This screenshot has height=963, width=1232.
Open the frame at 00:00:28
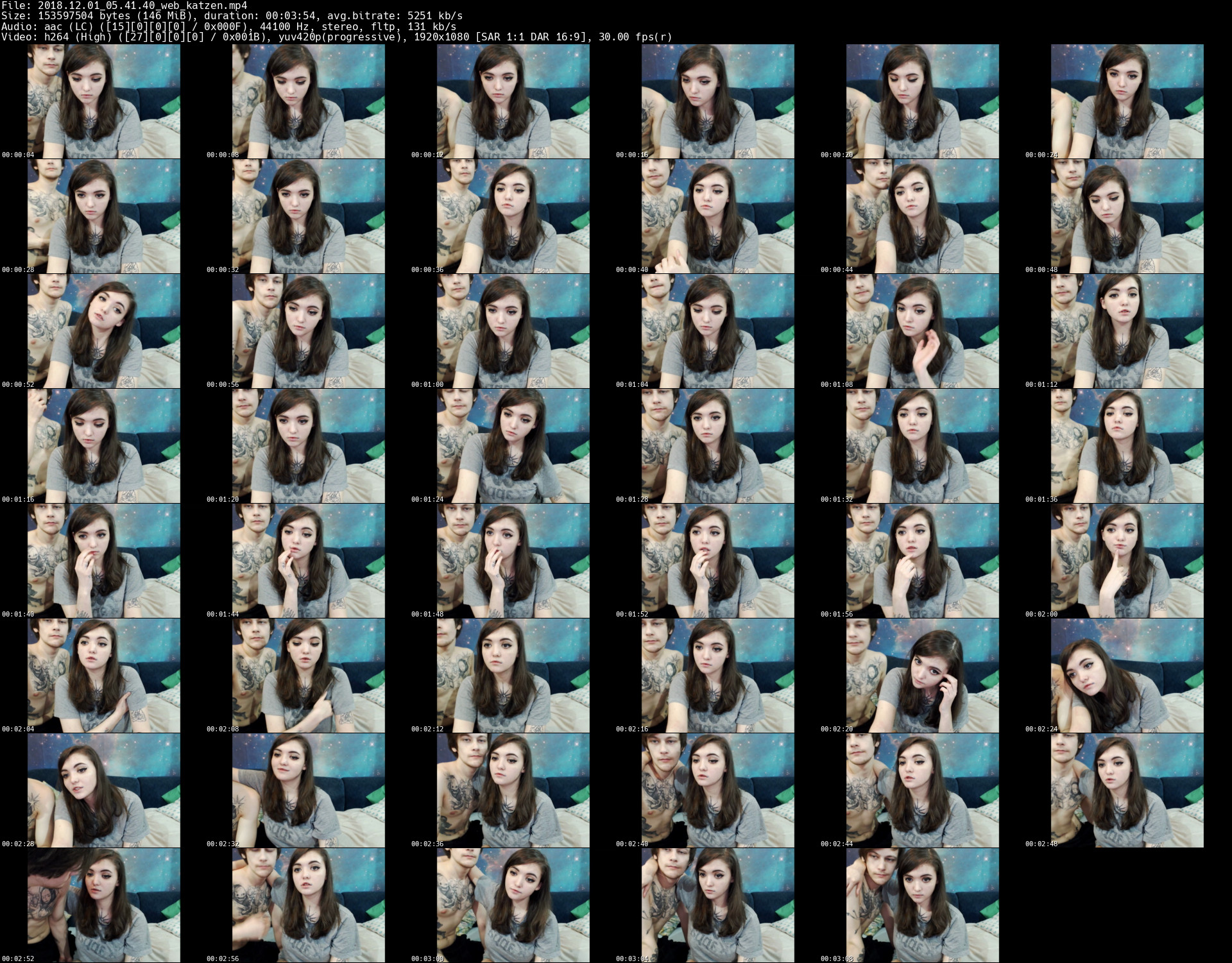(x=103, y=216)
